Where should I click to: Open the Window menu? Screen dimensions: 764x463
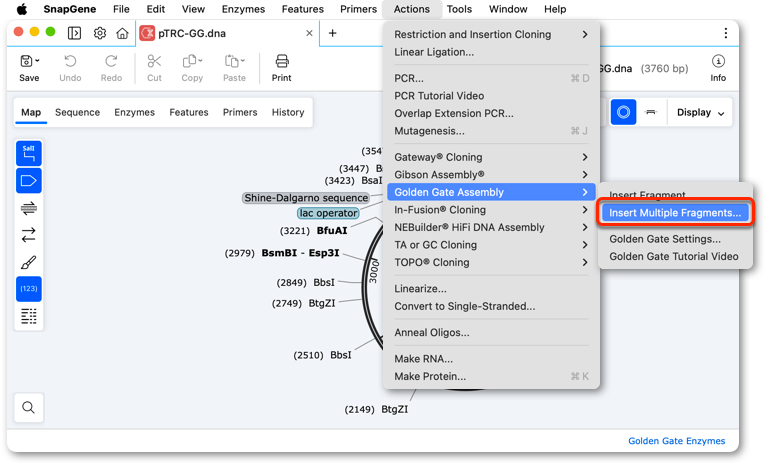pyautogui.click(x=508, y=9)
